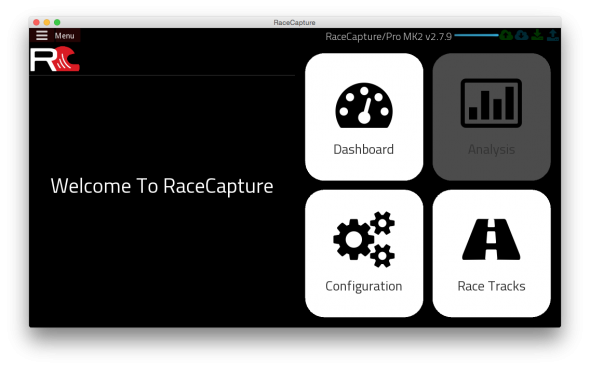Open the Race Tracks road tile

pyautogui.click(x=491, y=253)
